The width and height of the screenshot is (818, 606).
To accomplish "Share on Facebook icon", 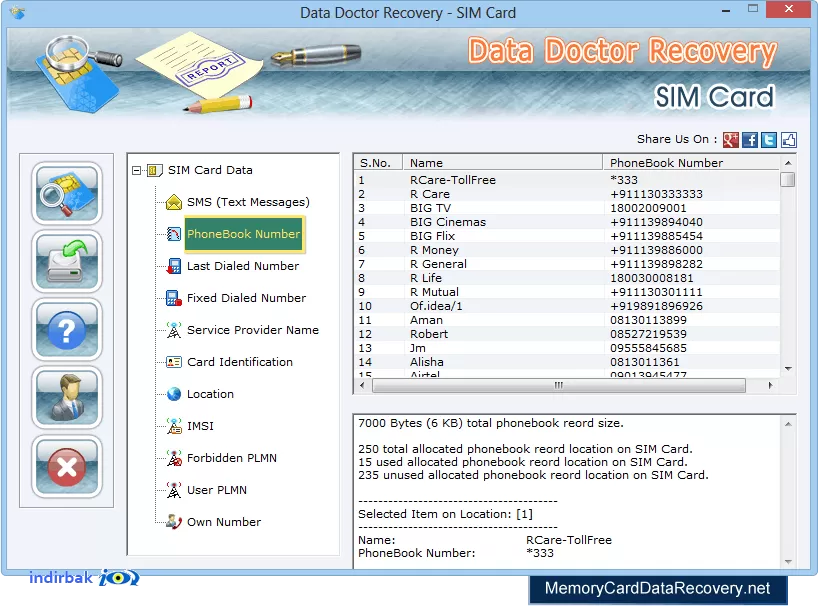I will (750, 139).
